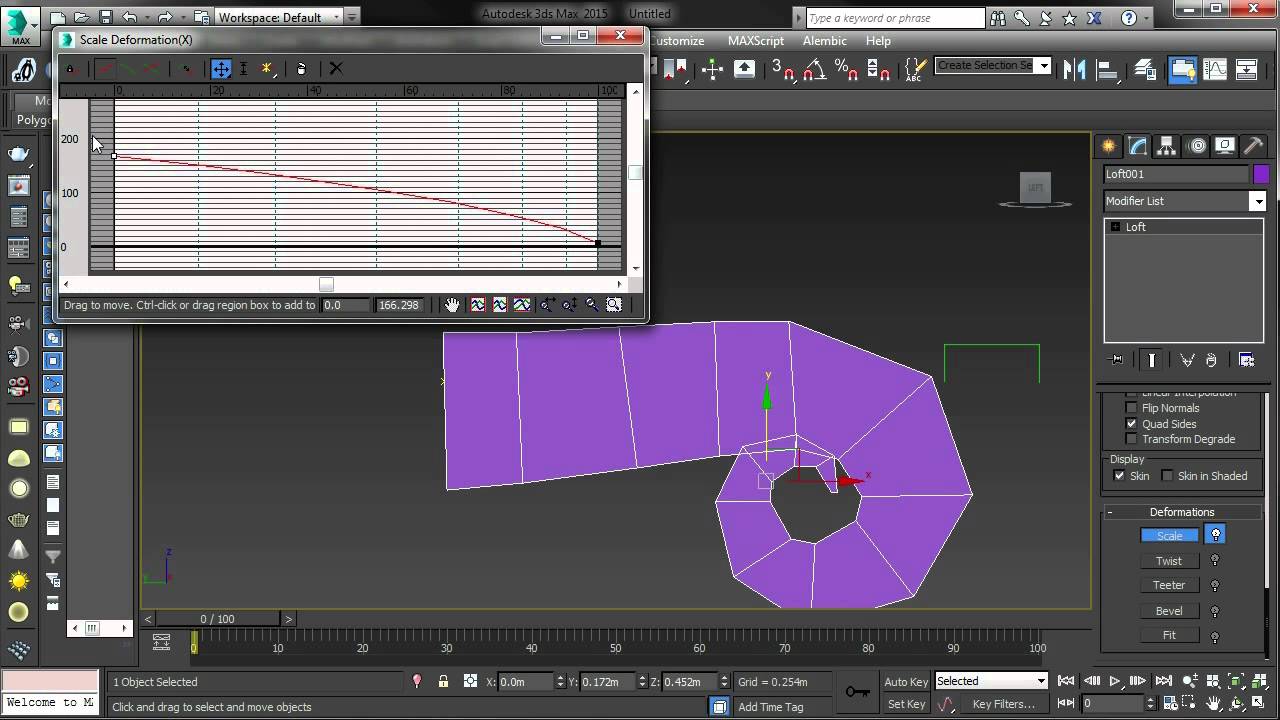The width and height of the screenshot is (1280, 720).
Task: Open the Help menu
Action: [x=878, y=41]
